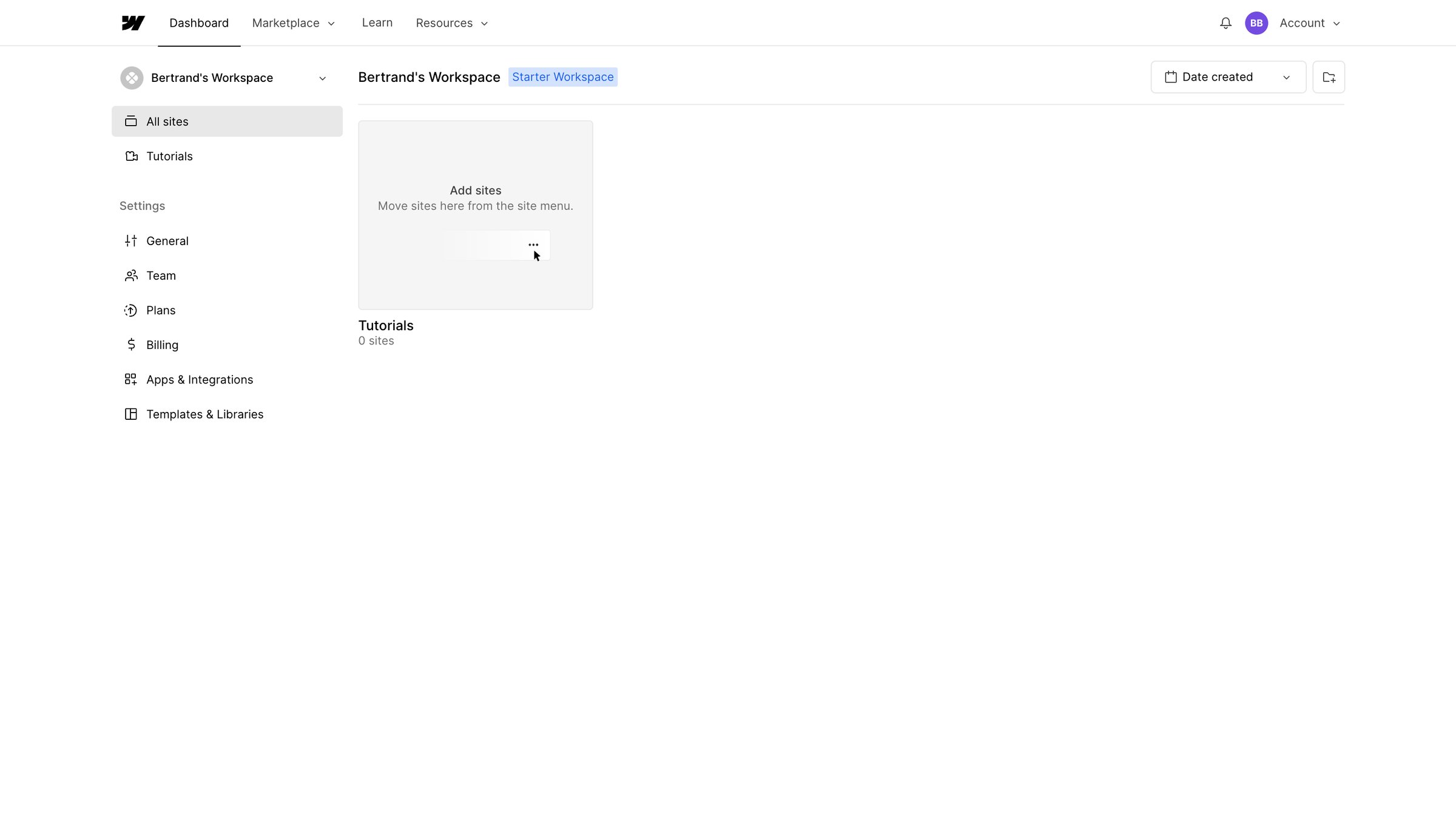Click the Bertrand's Workspace page heading
This screenshot has width=1456, height=827.
429,77
